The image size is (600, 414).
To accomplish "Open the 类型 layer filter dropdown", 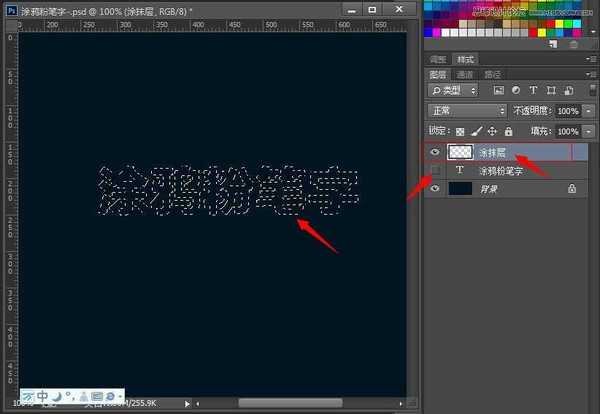I will [453, 90].
